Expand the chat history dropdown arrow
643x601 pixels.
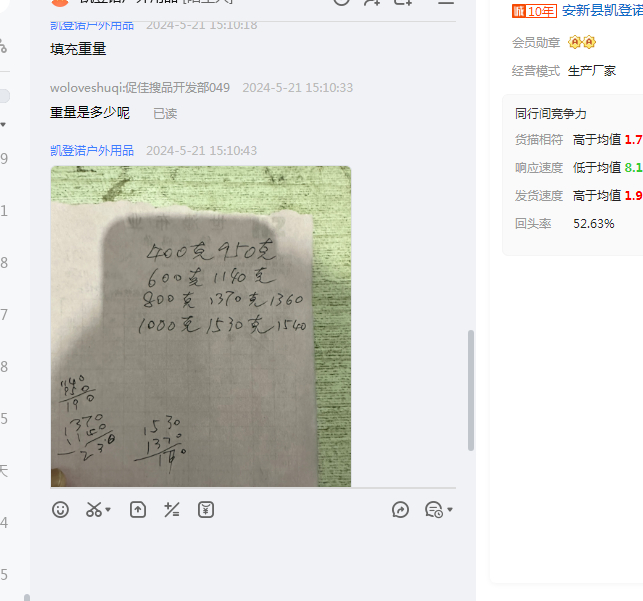click(x=450, y=510)
